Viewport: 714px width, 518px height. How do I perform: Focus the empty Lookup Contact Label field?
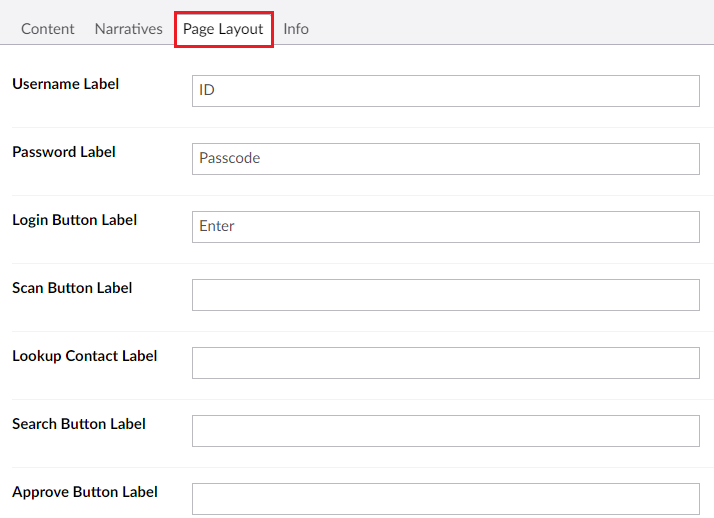pyautogui.click(x=445, y=362)
